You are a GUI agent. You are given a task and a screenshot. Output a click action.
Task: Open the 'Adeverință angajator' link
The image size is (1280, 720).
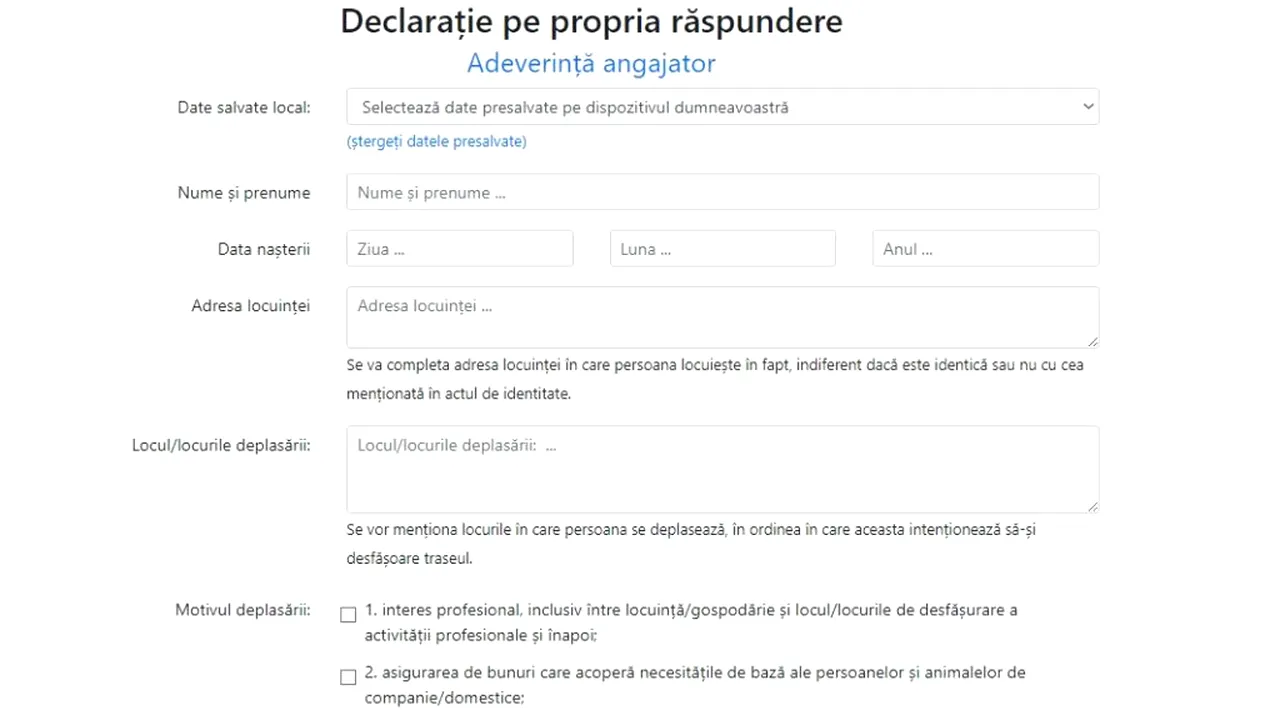point(590,63)
